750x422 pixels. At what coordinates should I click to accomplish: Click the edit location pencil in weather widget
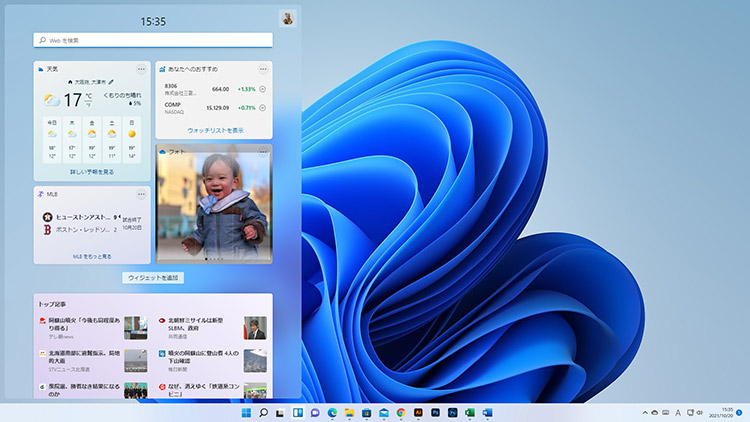tap(111, 82)
